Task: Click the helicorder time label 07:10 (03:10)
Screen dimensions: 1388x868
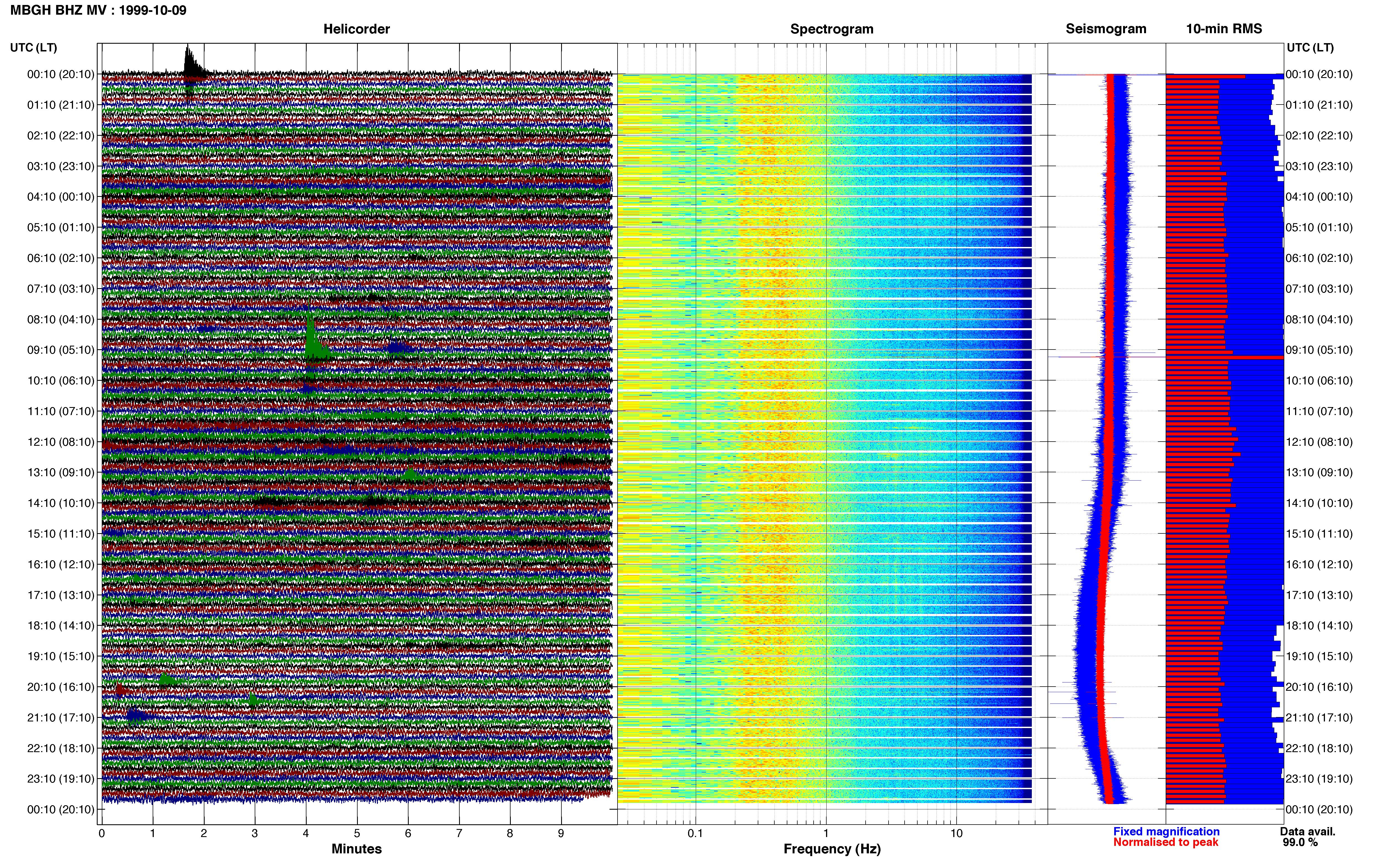Action: coord(61,289)
